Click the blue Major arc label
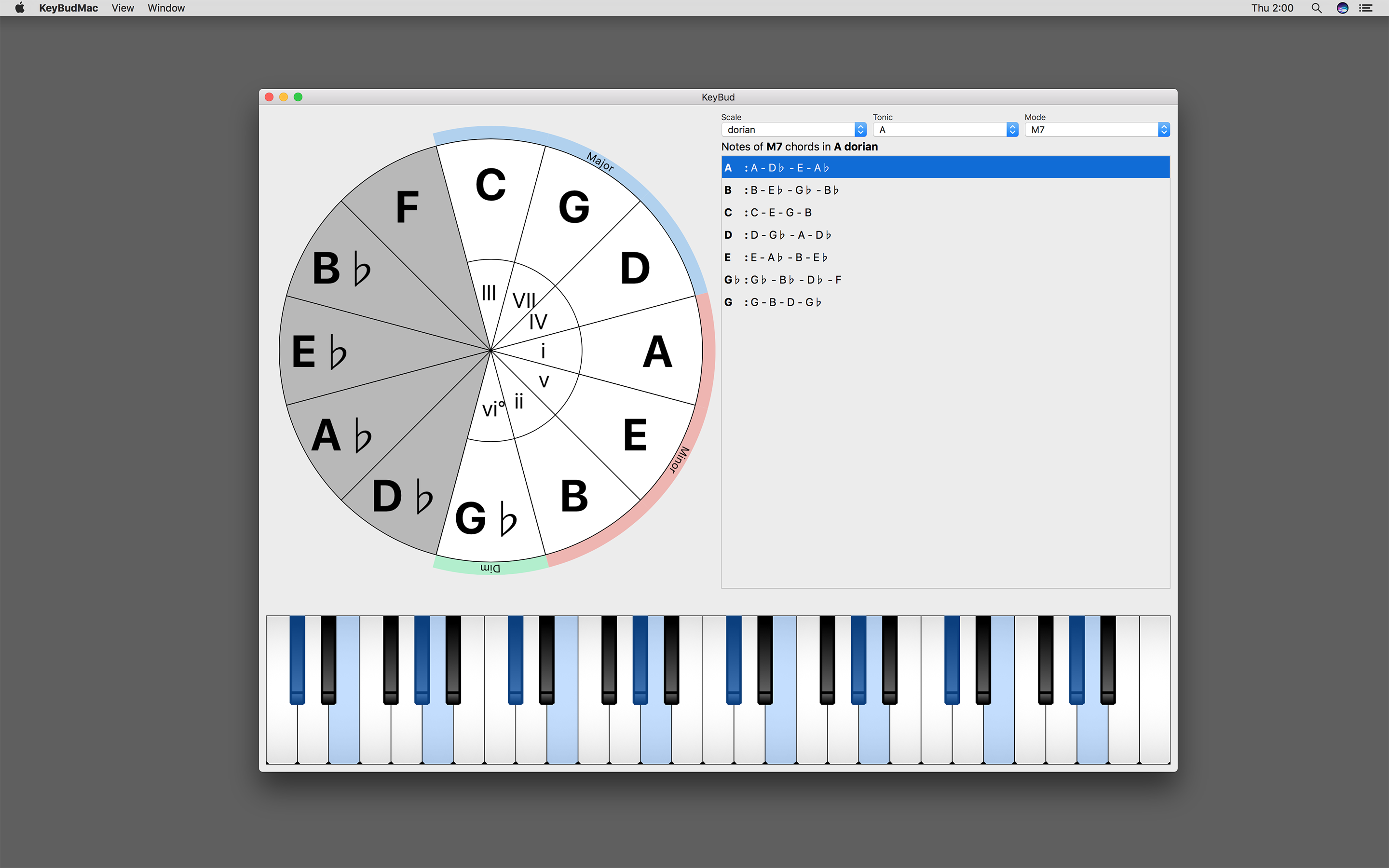The width and height of the screenshot is (1389, 868). tap(600, 162)
